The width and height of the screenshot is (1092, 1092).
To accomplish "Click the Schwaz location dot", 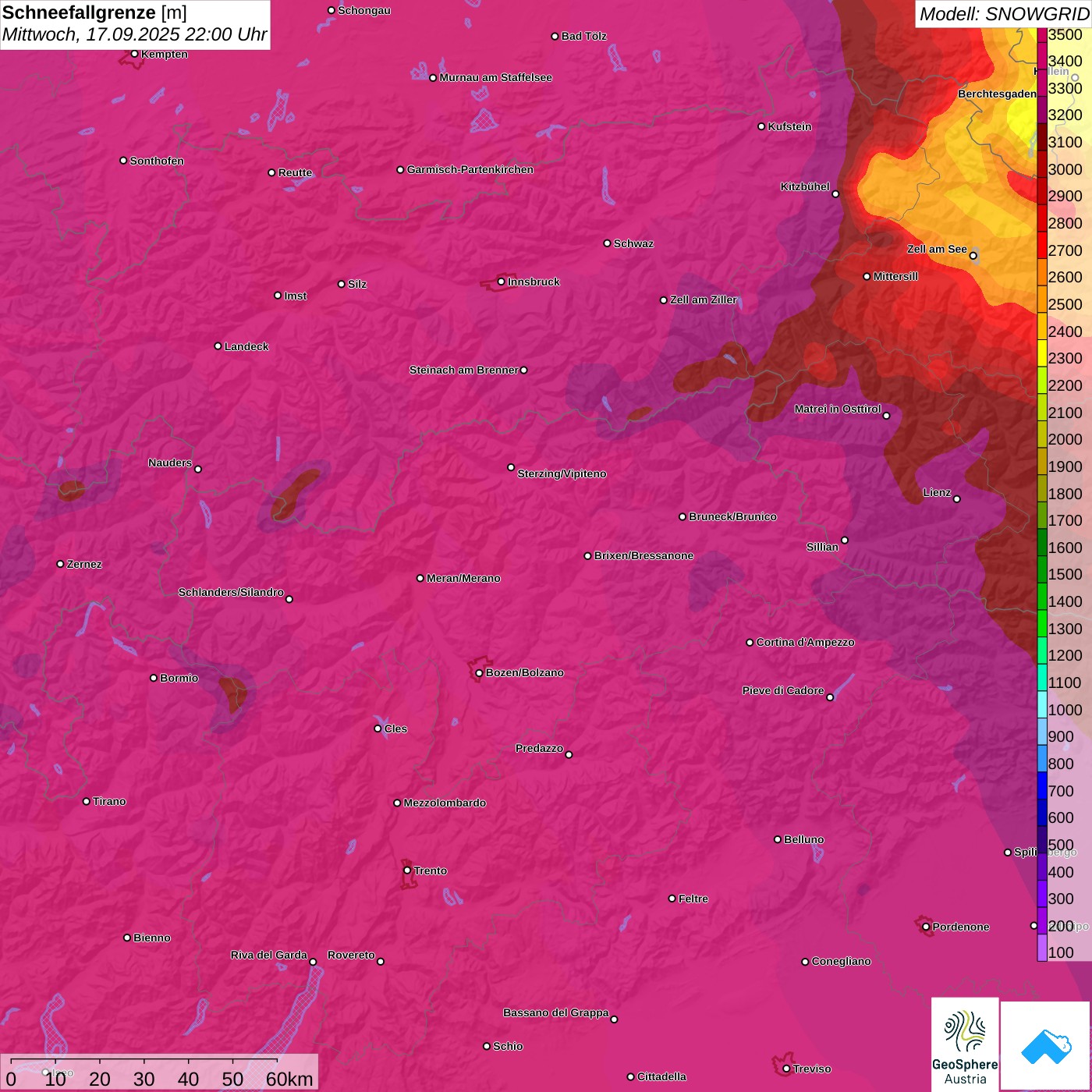I will (x=607, y=243).
